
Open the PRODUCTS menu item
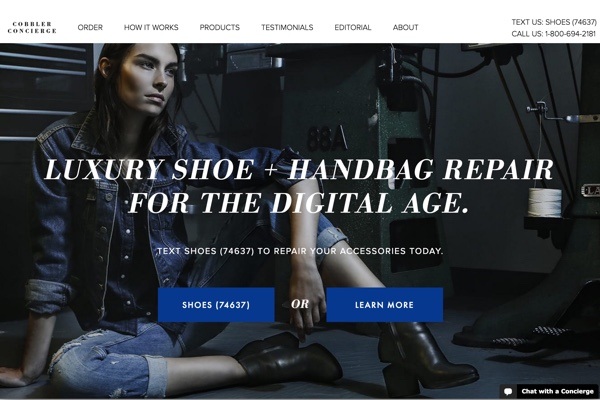[x=220, y=28]
